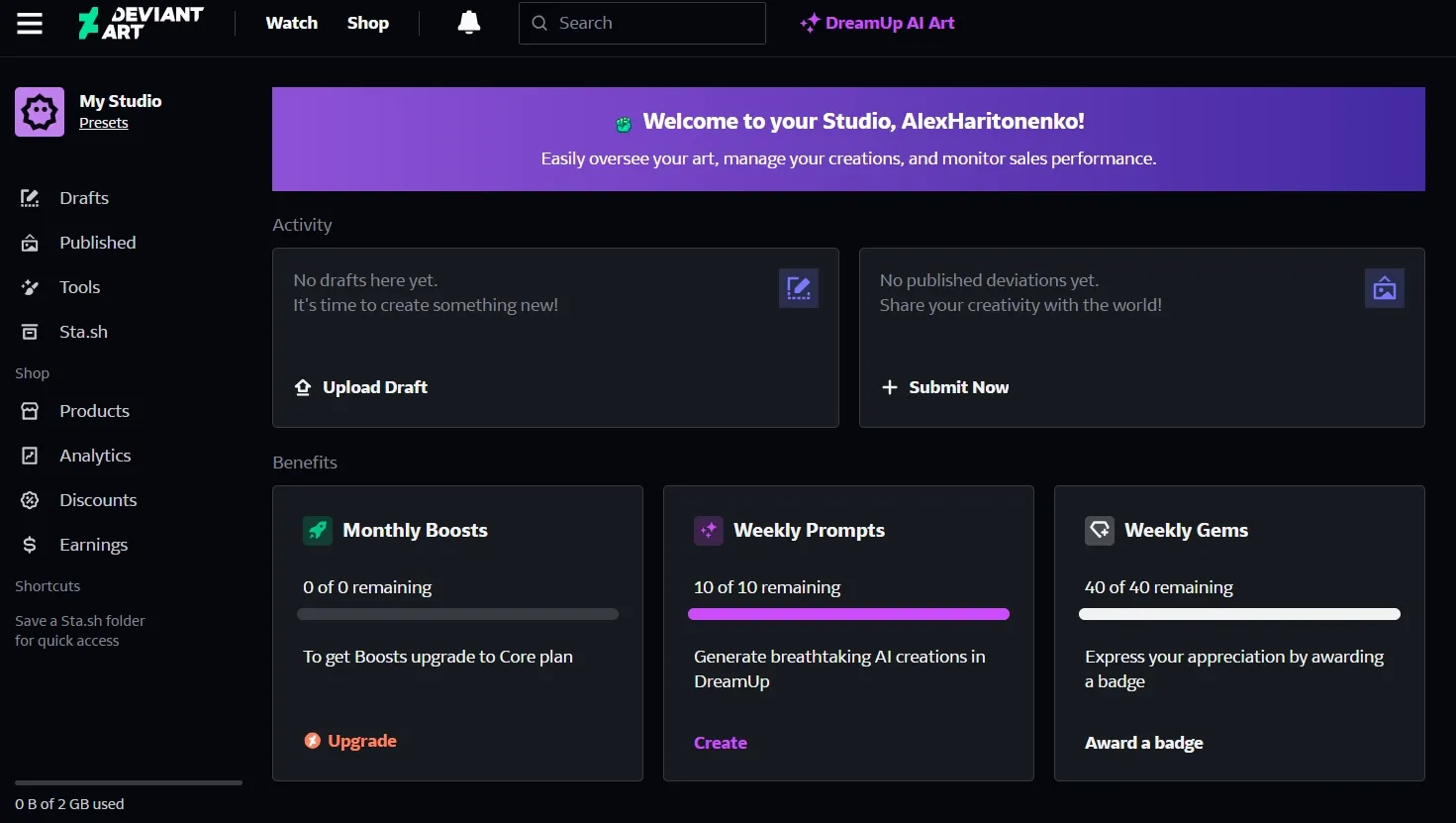Click the Monthly Boosts progress bar
Viewport: 1456px width, 823px height.
tap(458, 614)
